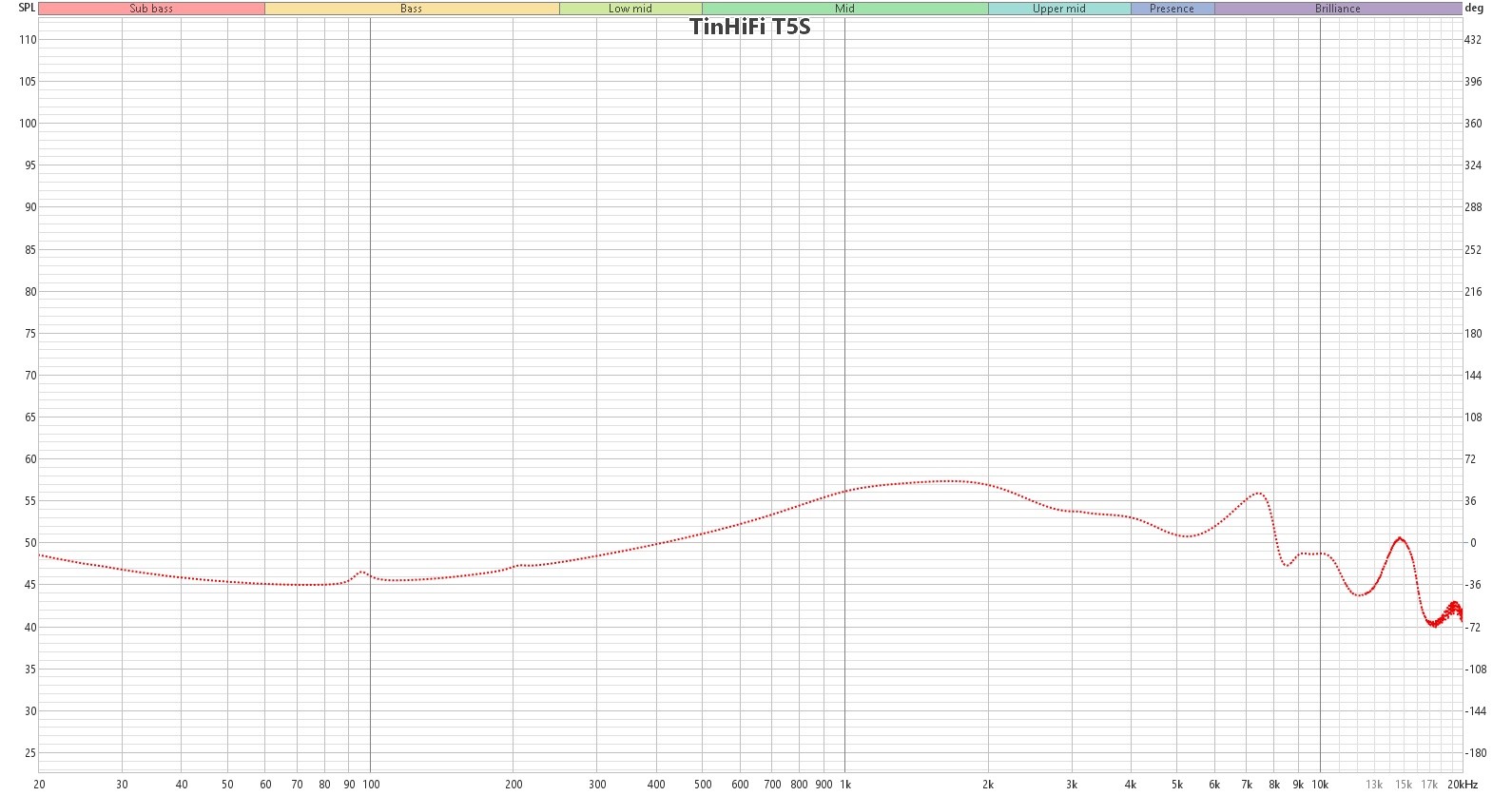The image size is (1512, 796).
Task: Select the positive 108 degree axis value
Action: click(x=1473, y=417)
